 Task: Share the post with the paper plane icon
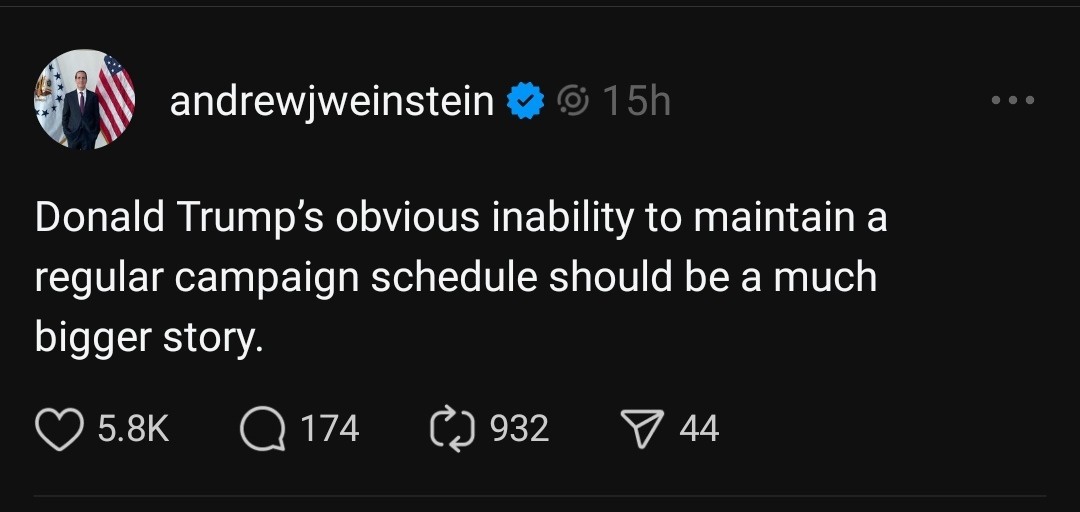(x=645, y=428)
